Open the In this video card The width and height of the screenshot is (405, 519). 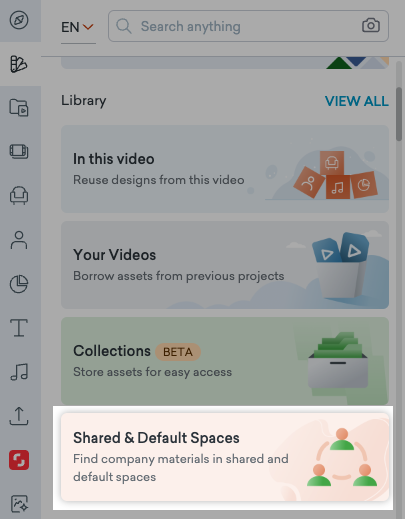(225, 169)
